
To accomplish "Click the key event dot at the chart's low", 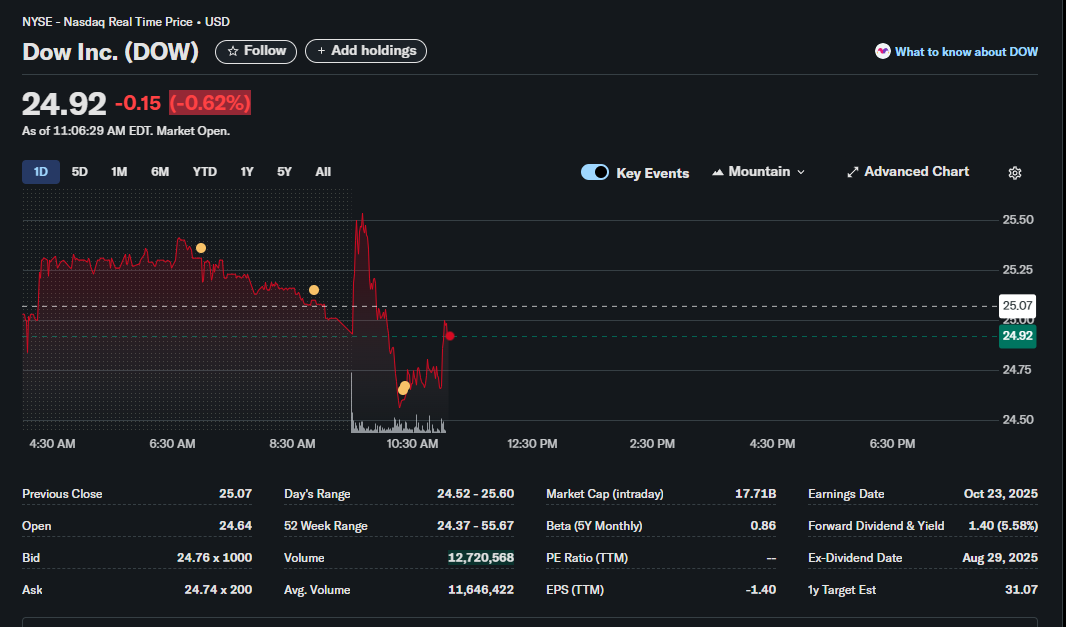I will (x=404, y=388).
